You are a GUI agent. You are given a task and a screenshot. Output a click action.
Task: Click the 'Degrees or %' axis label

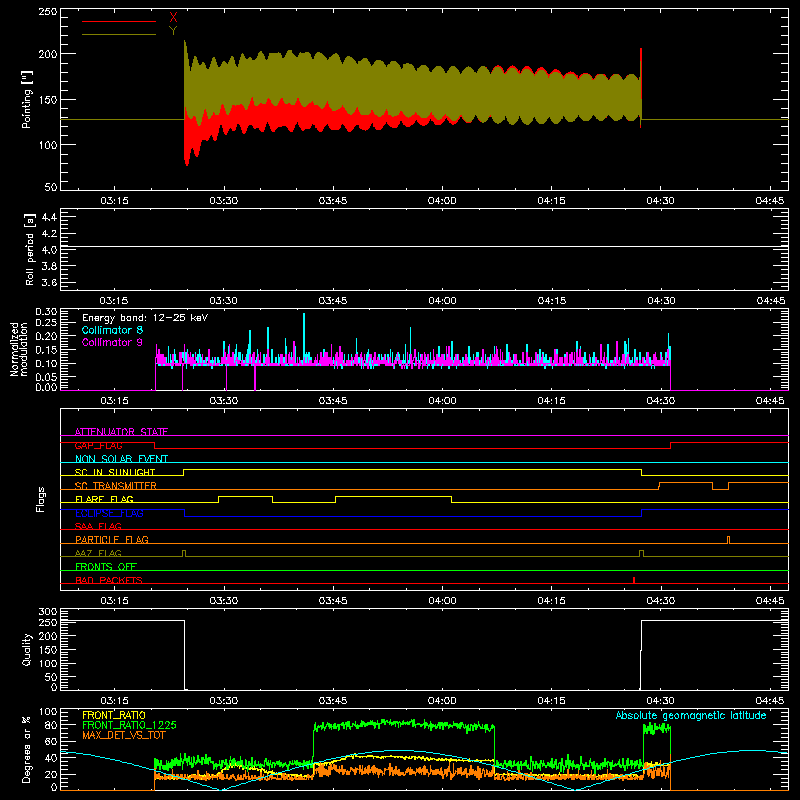(27, 749)
